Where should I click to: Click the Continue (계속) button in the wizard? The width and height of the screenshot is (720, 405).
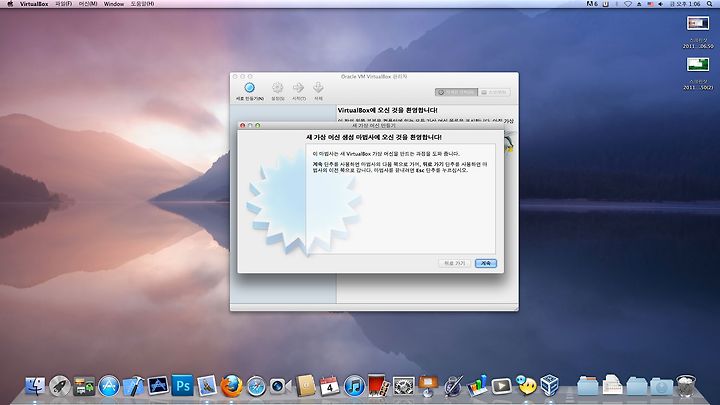486,263
